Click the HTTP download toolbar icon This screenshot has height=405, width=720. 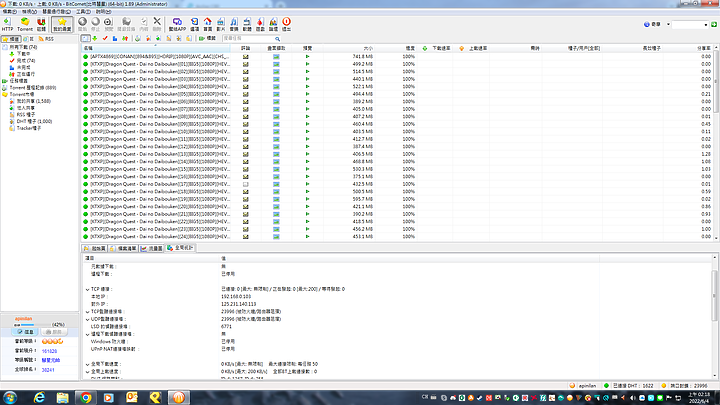[7, 24]
